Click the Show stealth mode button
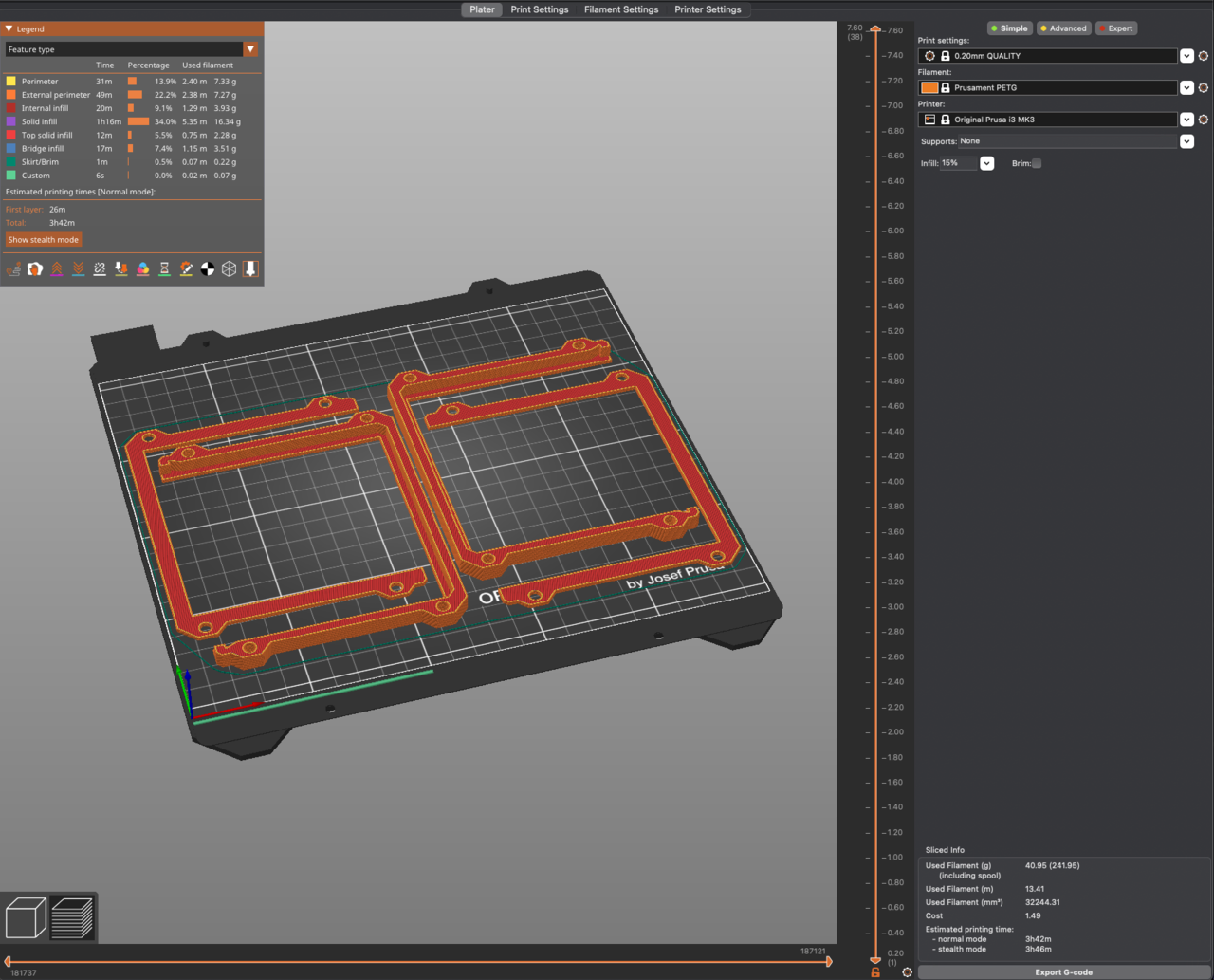 click(43, 239)
